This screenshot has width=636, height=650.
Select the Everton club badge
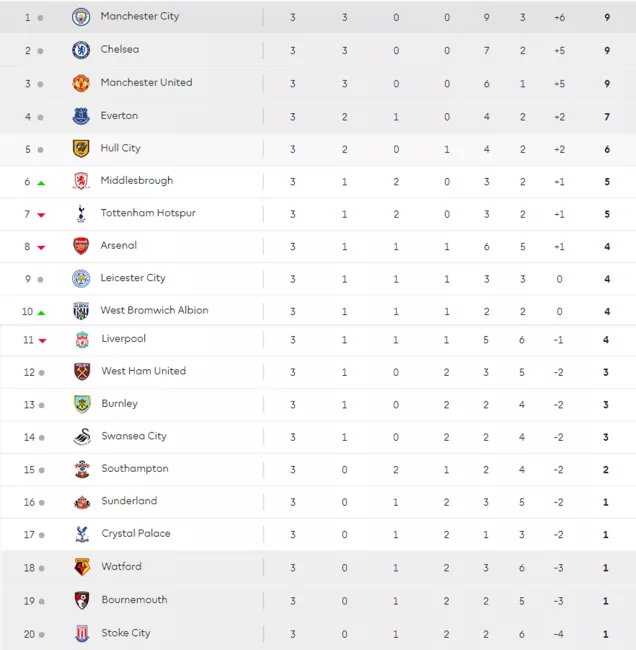(x=81, y=116)
